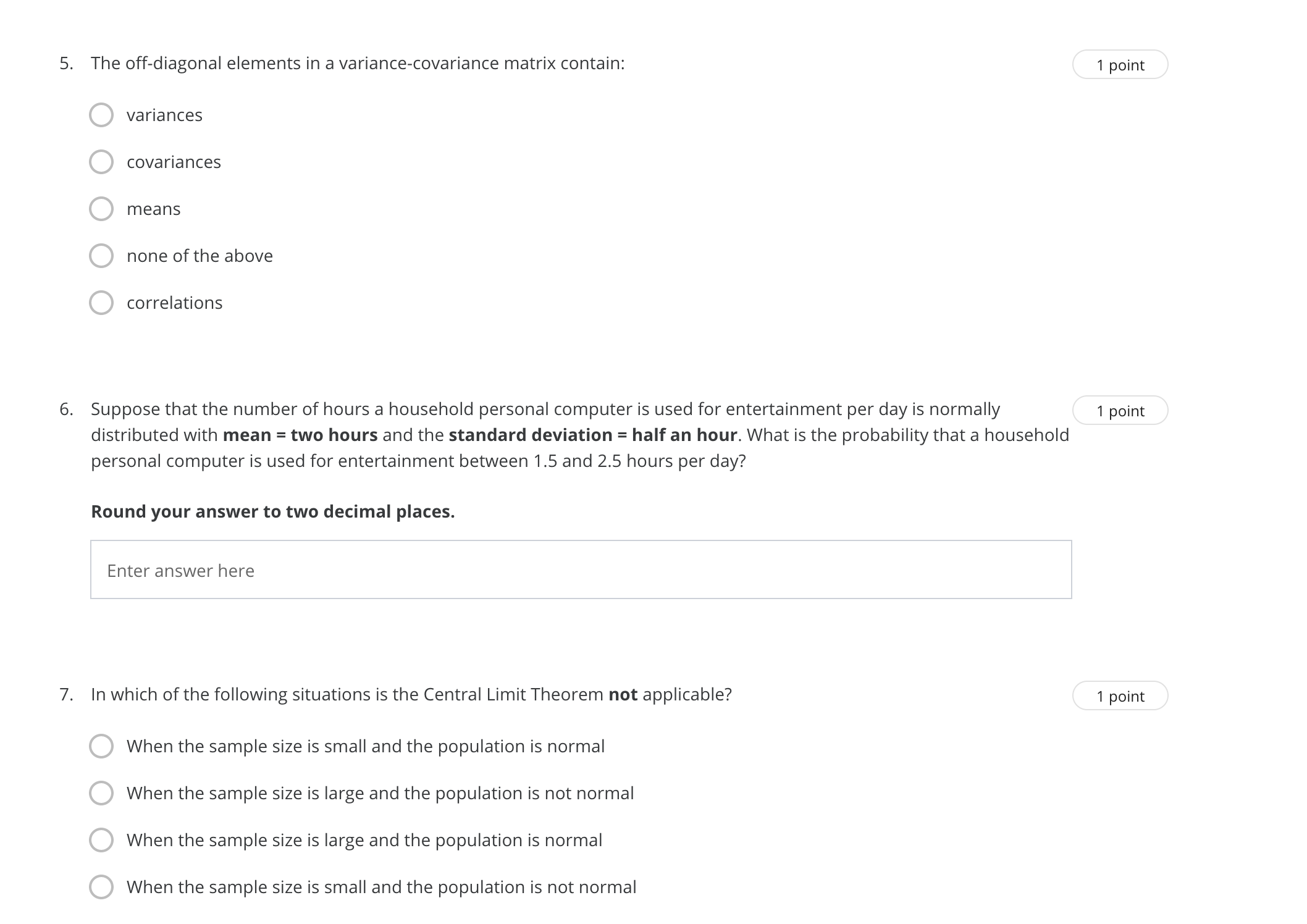This screenshot has height=924, width=1307.
Task: Click the question 5 heading text
Action: pyautogui.click(x=358, y=62)
